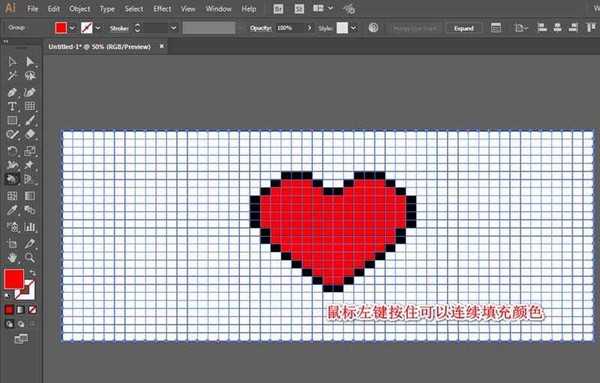This screenshot has width=600, height=383.
Task: Choose the Width tool
Action: click(12, 165)
